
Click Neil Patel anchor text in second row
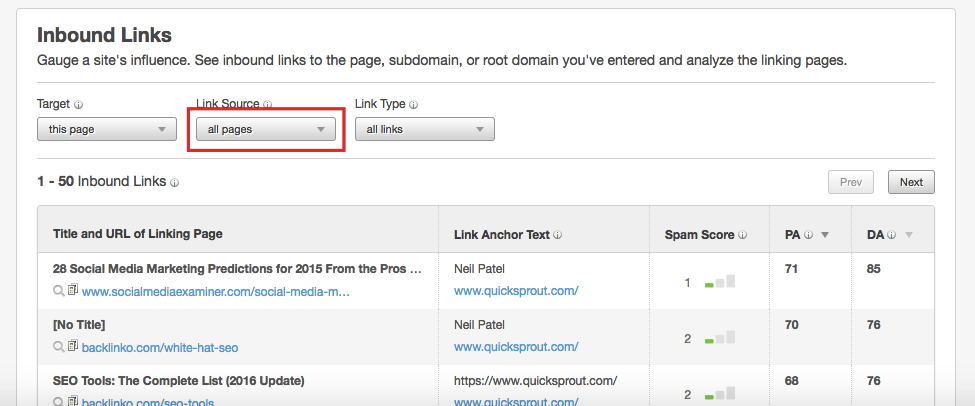(x=479, y=325)
